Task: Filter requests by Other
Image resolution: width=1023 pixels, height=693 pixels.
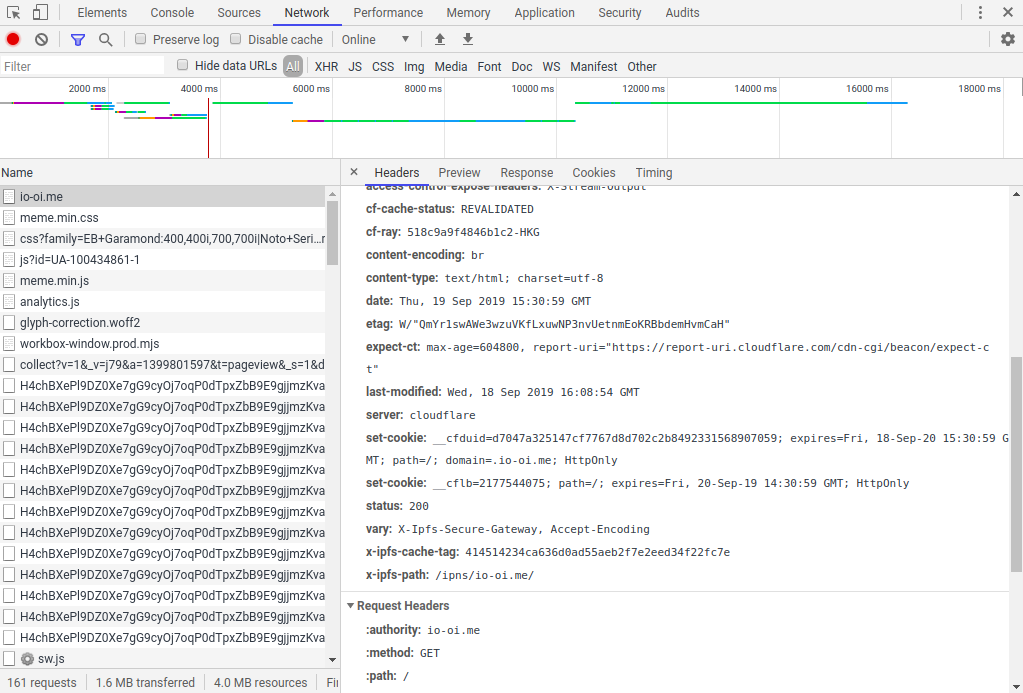Action: coord(642,67)
